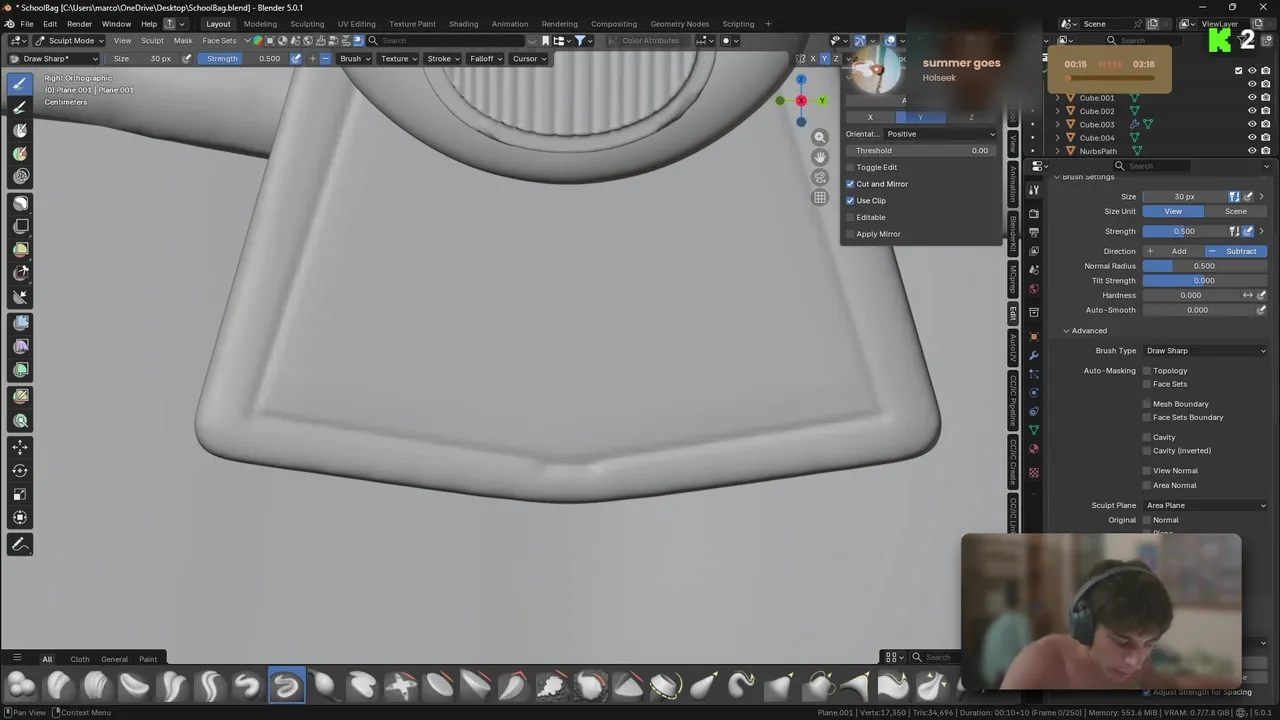
Task: Uncheck the Use Clip checkbox
Action: click(850, 201)
